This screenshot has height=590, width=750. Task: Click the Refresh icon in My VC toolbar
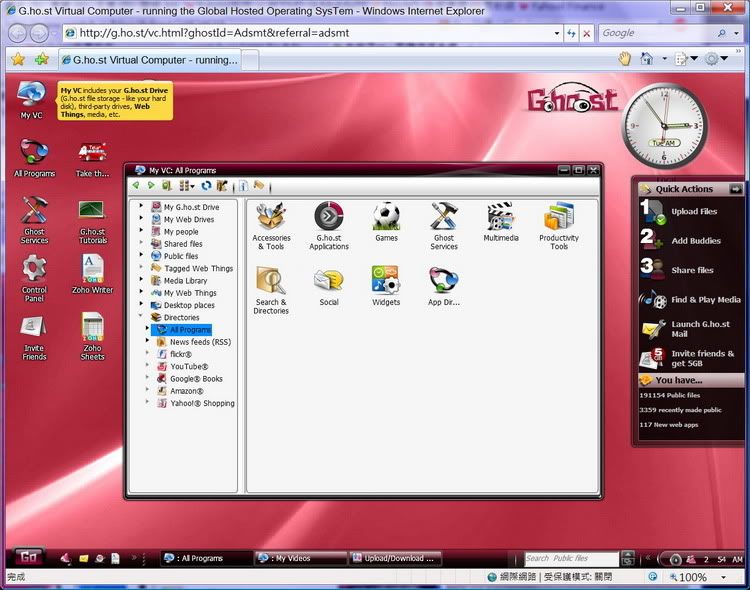tap(206, 186)
